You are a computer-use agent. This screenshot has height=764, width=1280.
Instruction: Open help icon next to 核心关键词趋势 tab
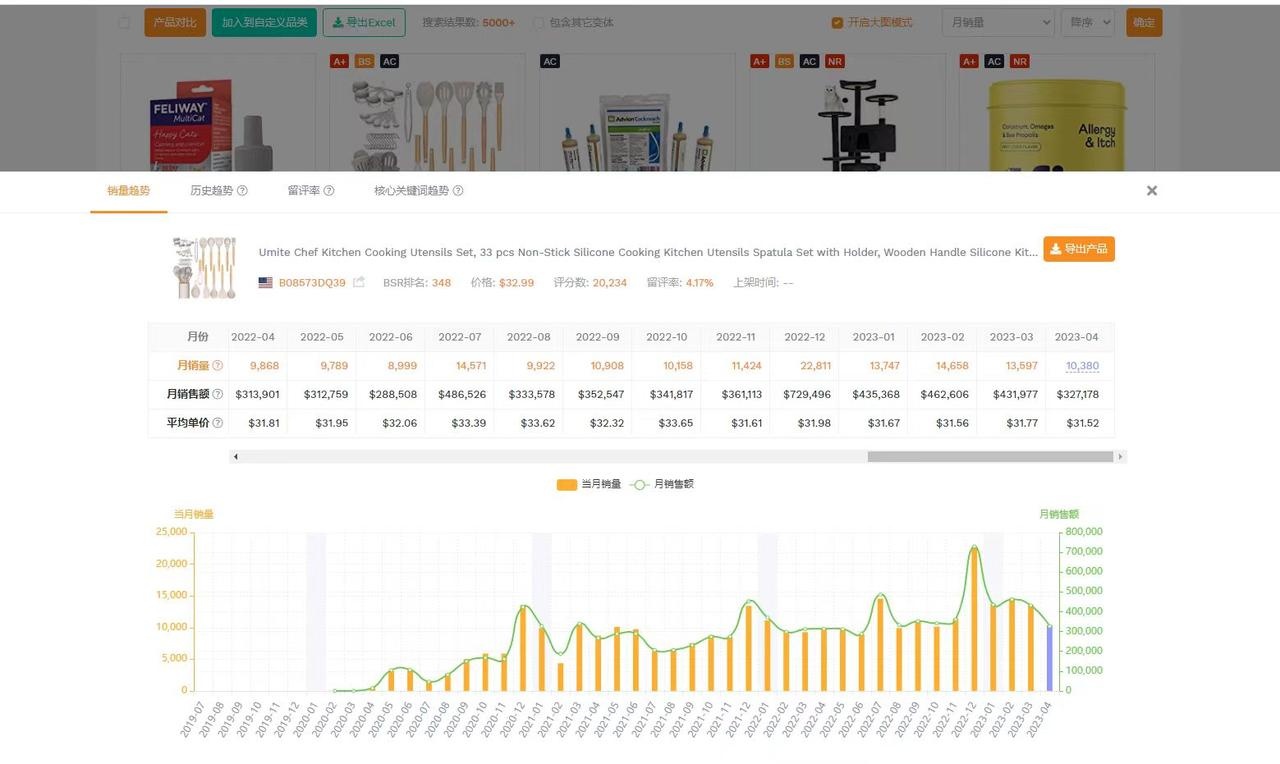click(x=458, y=190)
